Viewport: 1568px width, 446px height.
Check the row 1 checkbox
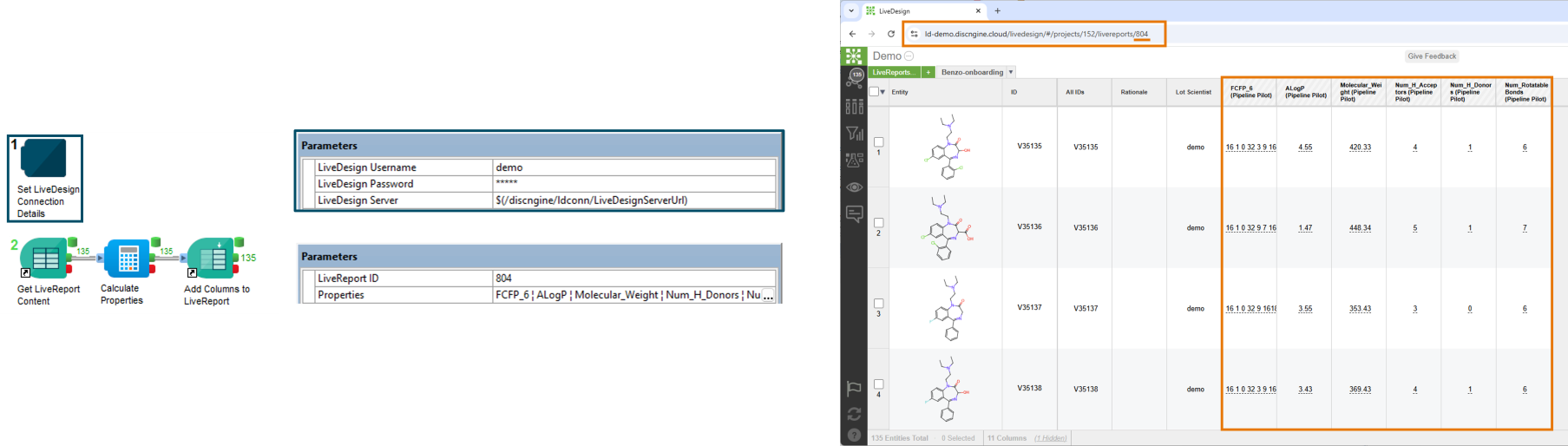[x=878, y=141]
